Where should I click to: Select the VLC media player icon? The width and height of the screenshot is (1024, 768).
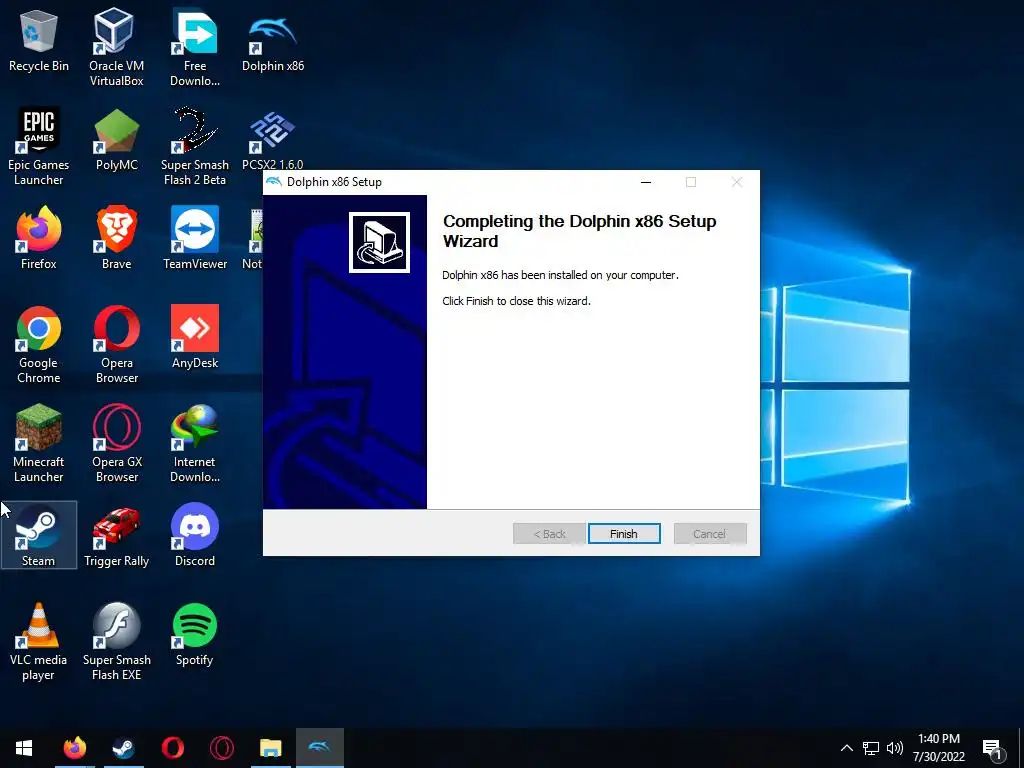coord(39,642)
